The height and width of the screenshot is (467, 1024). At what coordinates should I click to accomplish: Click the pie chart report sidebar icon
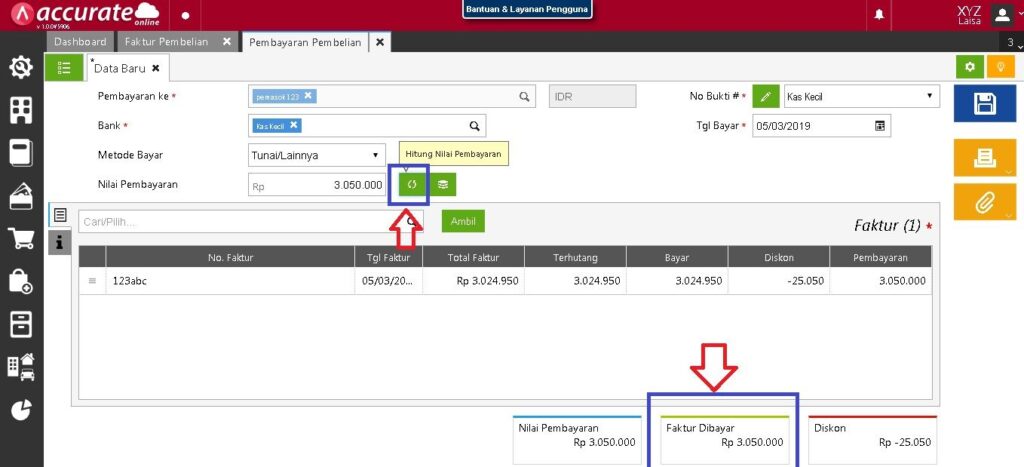[x=21, y=410]
